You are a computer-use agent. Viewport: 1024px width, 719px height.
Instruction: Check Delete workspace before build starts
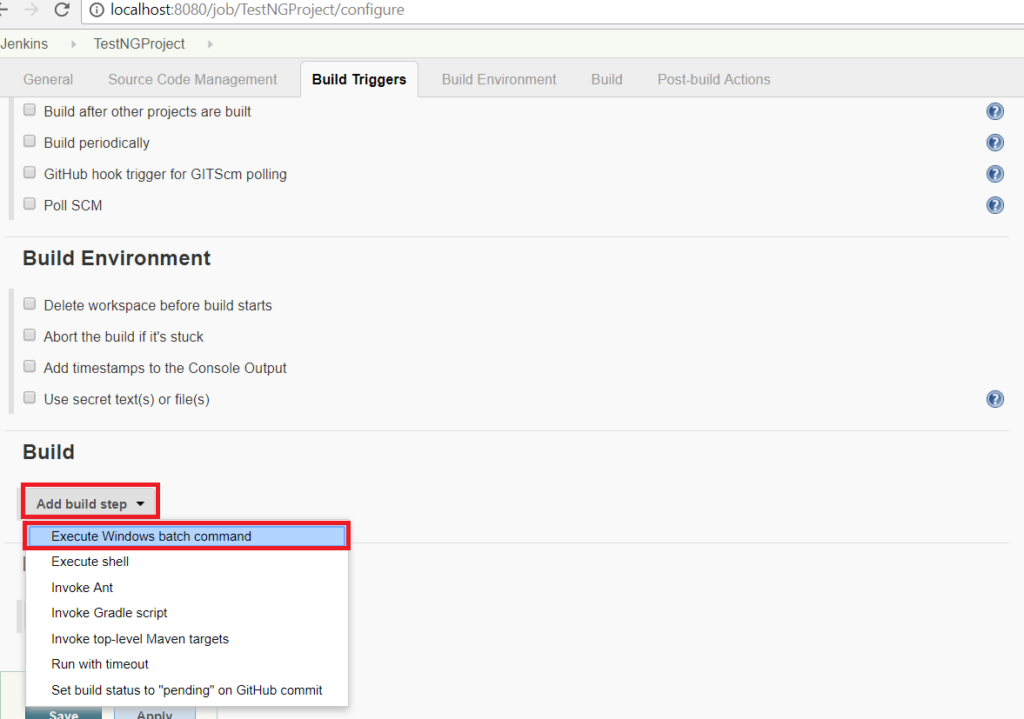(x=30, y=304)
